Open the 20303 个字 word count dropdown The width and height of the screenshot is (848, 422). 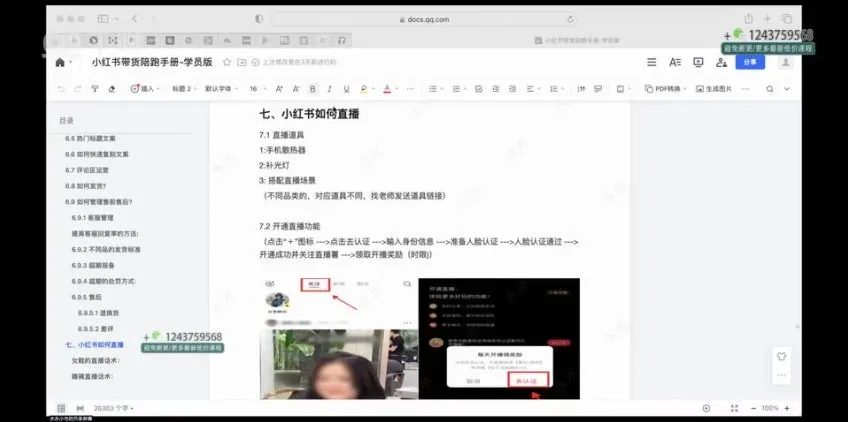(x=114, y=408)
